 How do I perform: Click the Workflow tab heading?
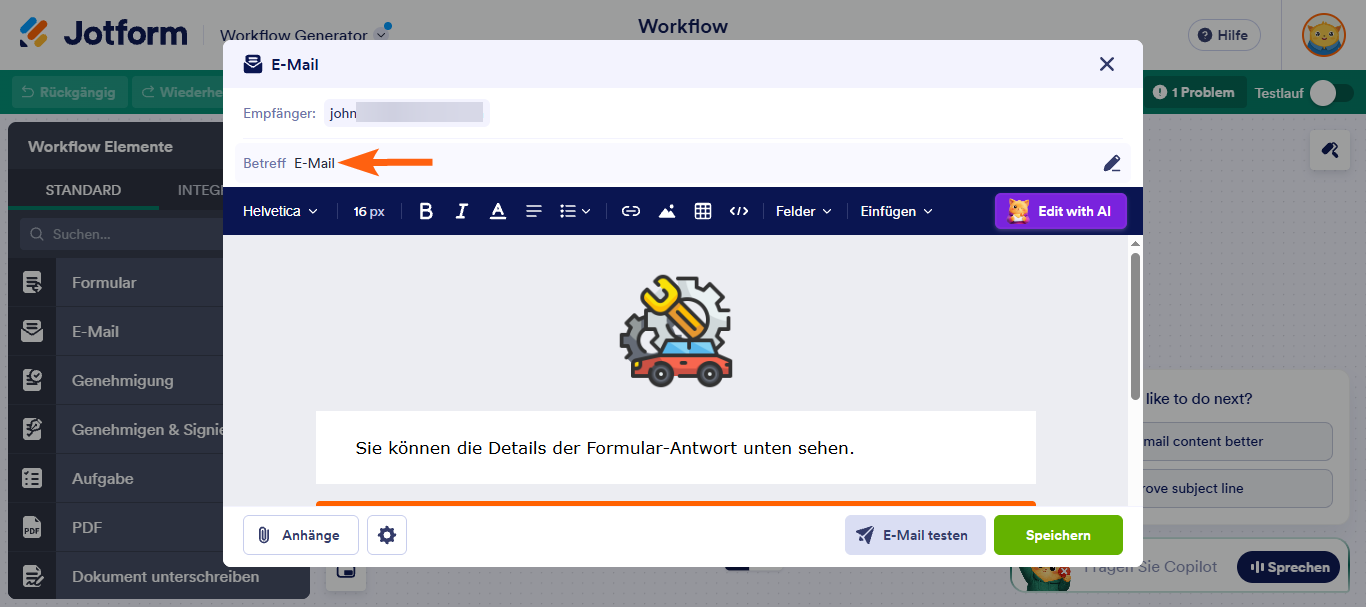(683, 27)
